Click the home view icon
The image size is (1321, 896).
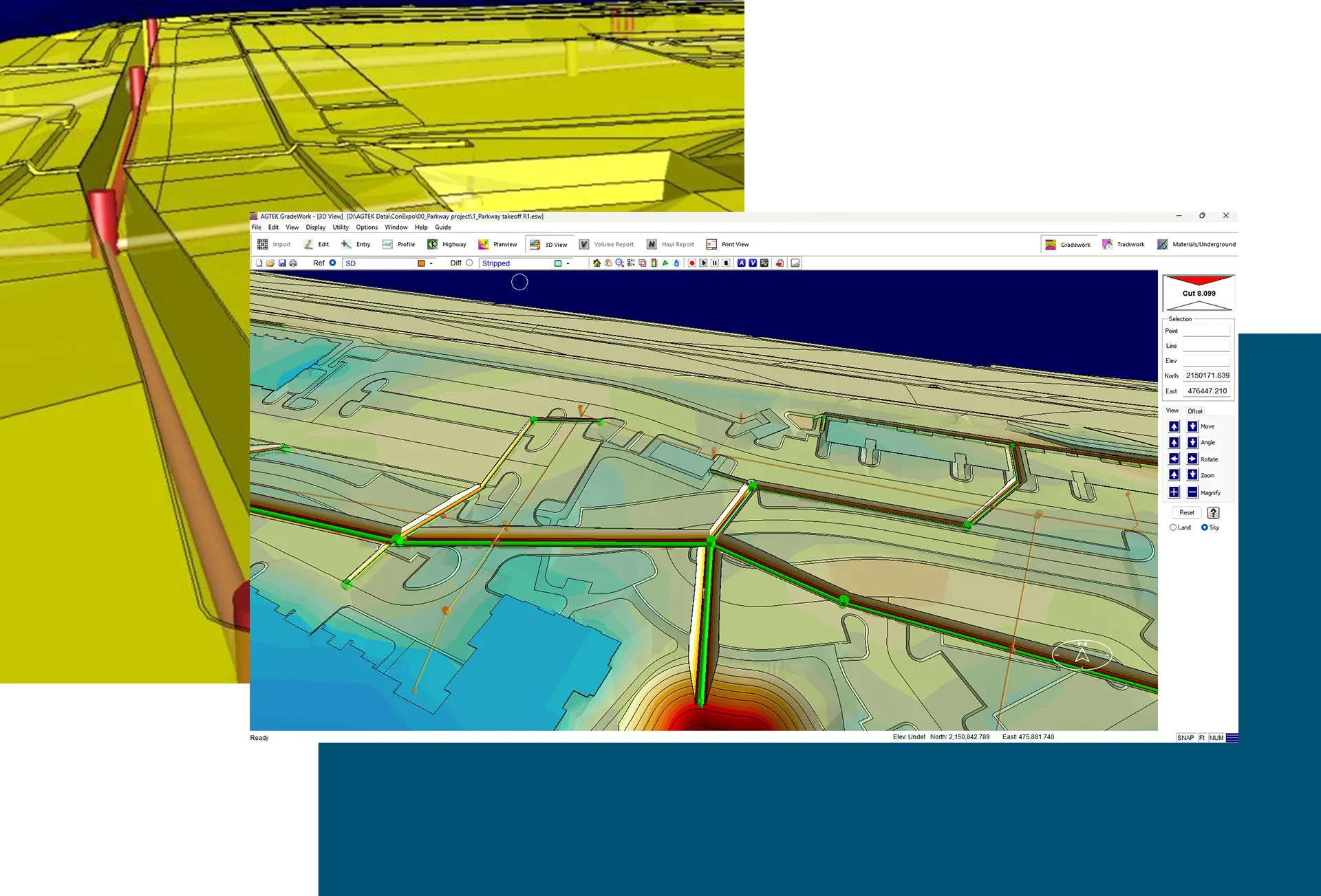[597, 263]
